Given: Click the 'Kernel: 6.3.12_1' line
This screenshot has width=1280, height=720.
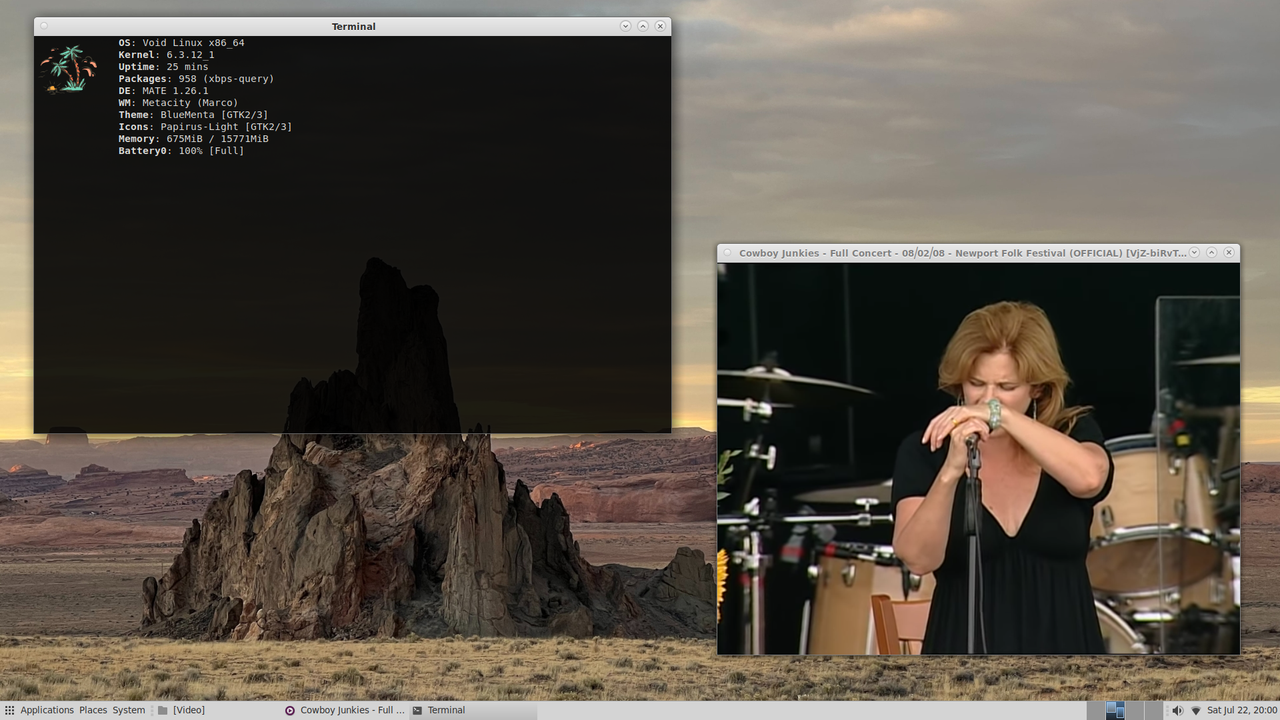Looking at the screenshot, I should tap(166, 55).
